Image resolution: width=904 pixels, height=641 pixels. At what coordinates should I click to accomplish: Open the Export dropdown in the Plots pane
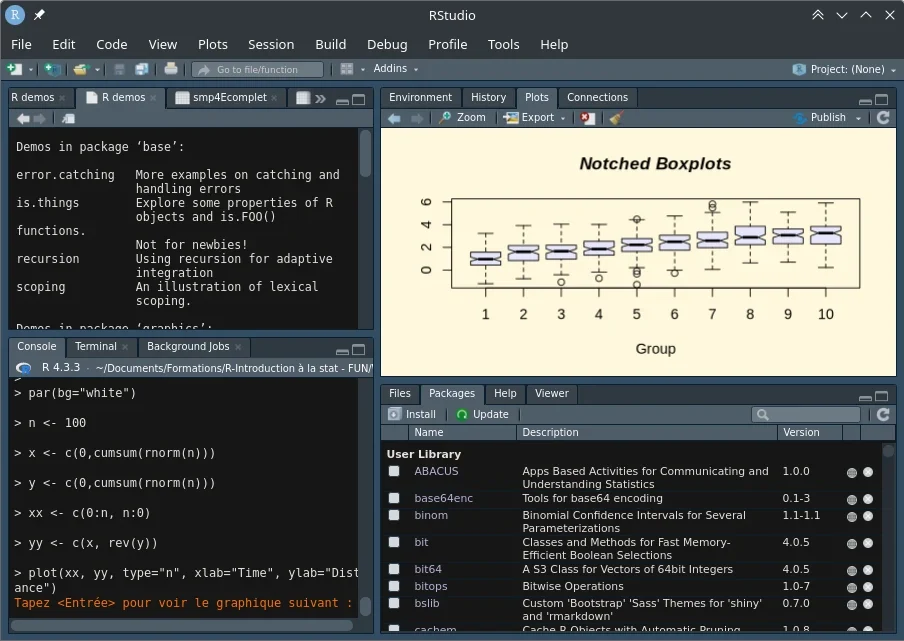pyautogui.click(x=534, y=117)
